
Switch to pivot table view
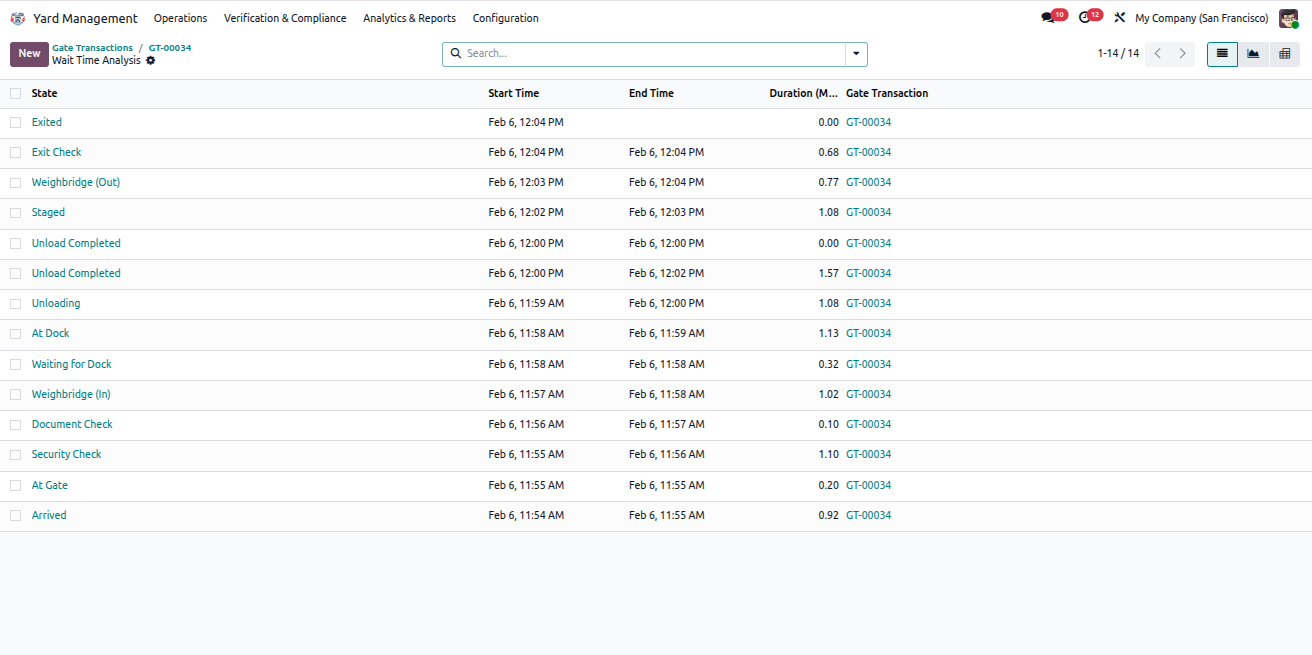(x=1285, y=54)
